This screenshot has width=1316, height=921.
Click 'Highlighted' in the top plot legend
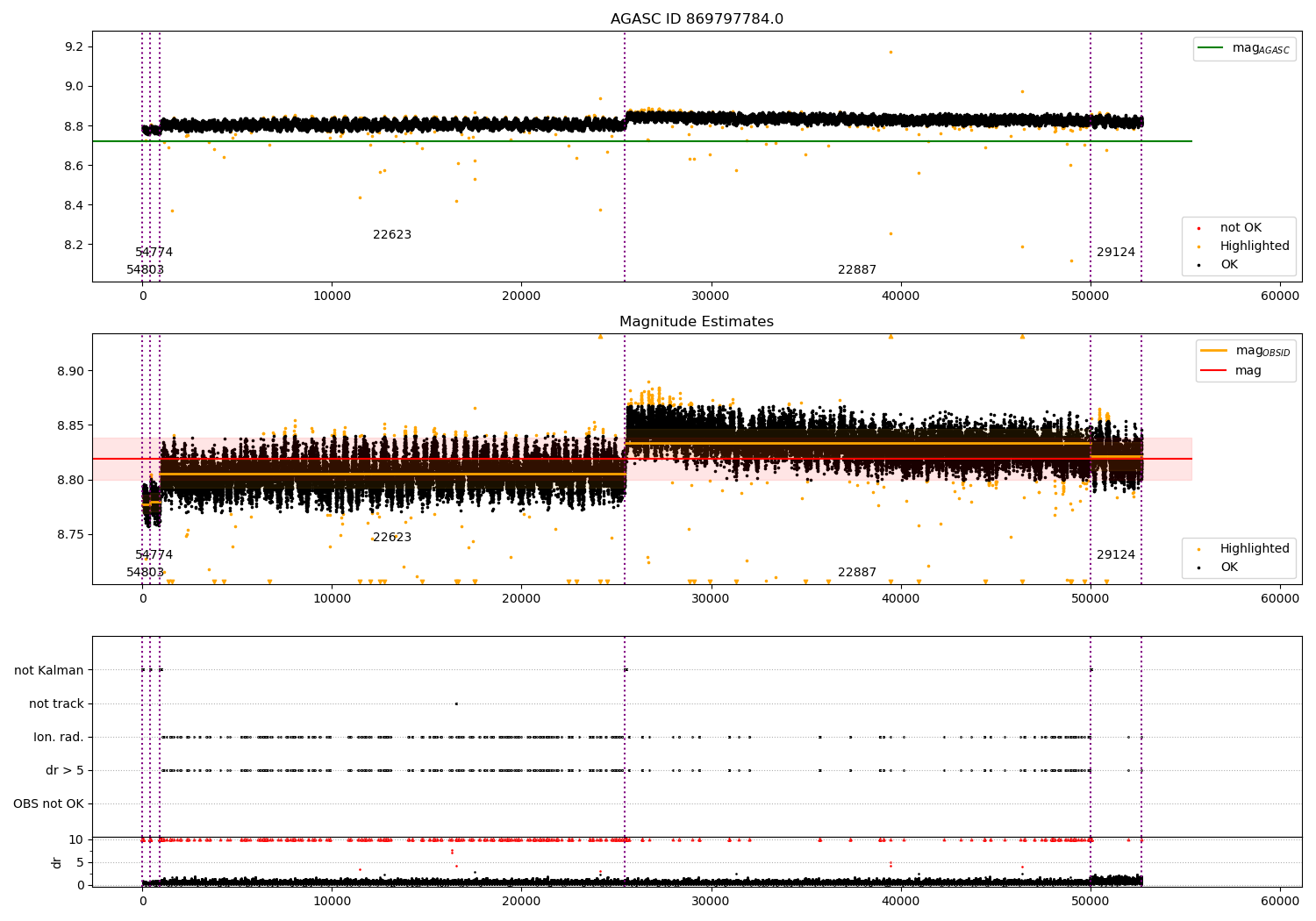pyautogui.click(x=1255, y=246)
